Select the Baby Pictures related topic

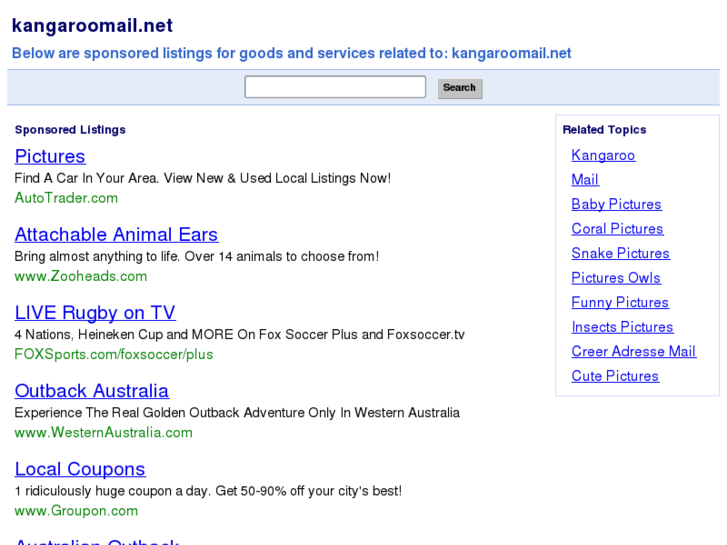pos(617,204)
